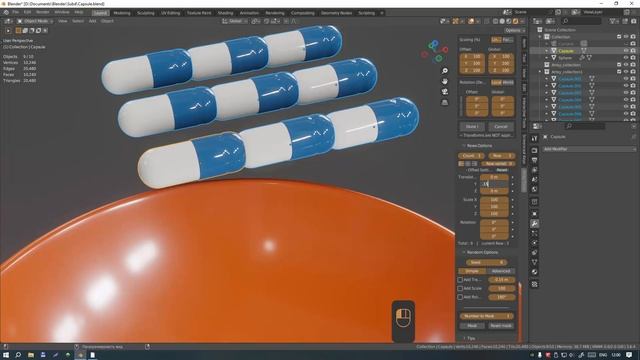The image size is (640, 360).
Task: Switch to the Geometry Nodes workspace tab
Action: click(336, 13)
